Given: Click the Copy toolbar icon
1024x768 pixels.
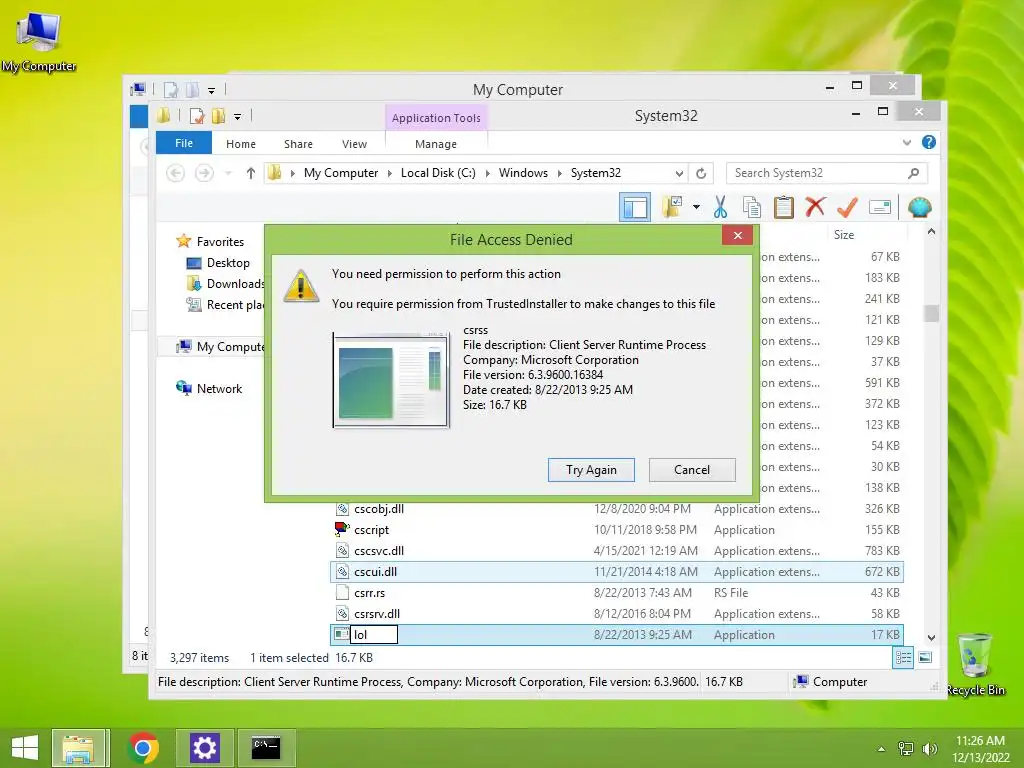Looking at the screenshot, I should (752, 208).
